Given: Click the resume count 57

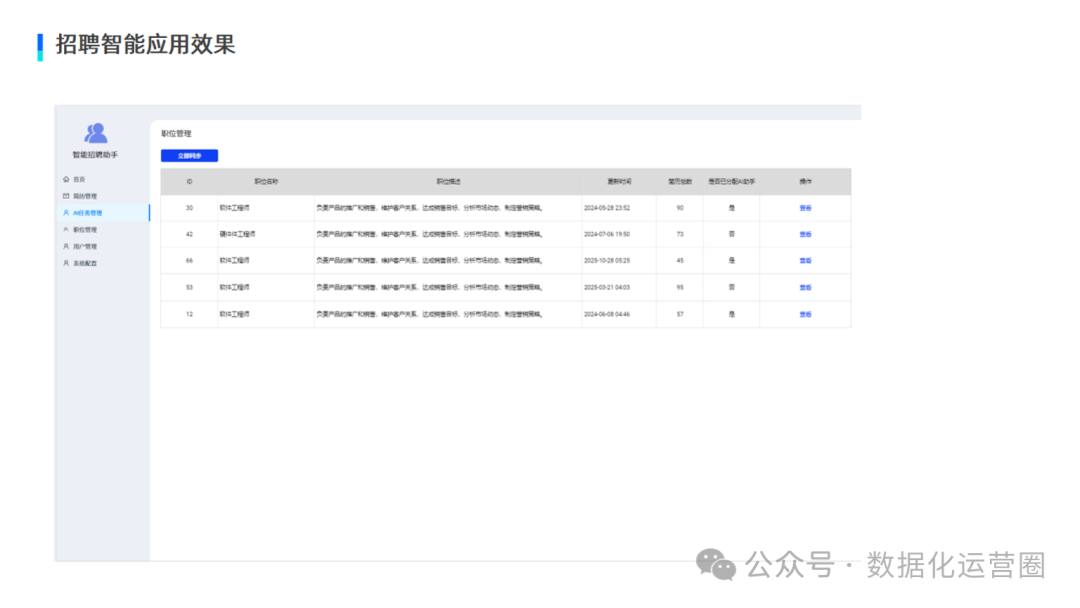Looking at the screenshot, I should click(x=680, y=314).
